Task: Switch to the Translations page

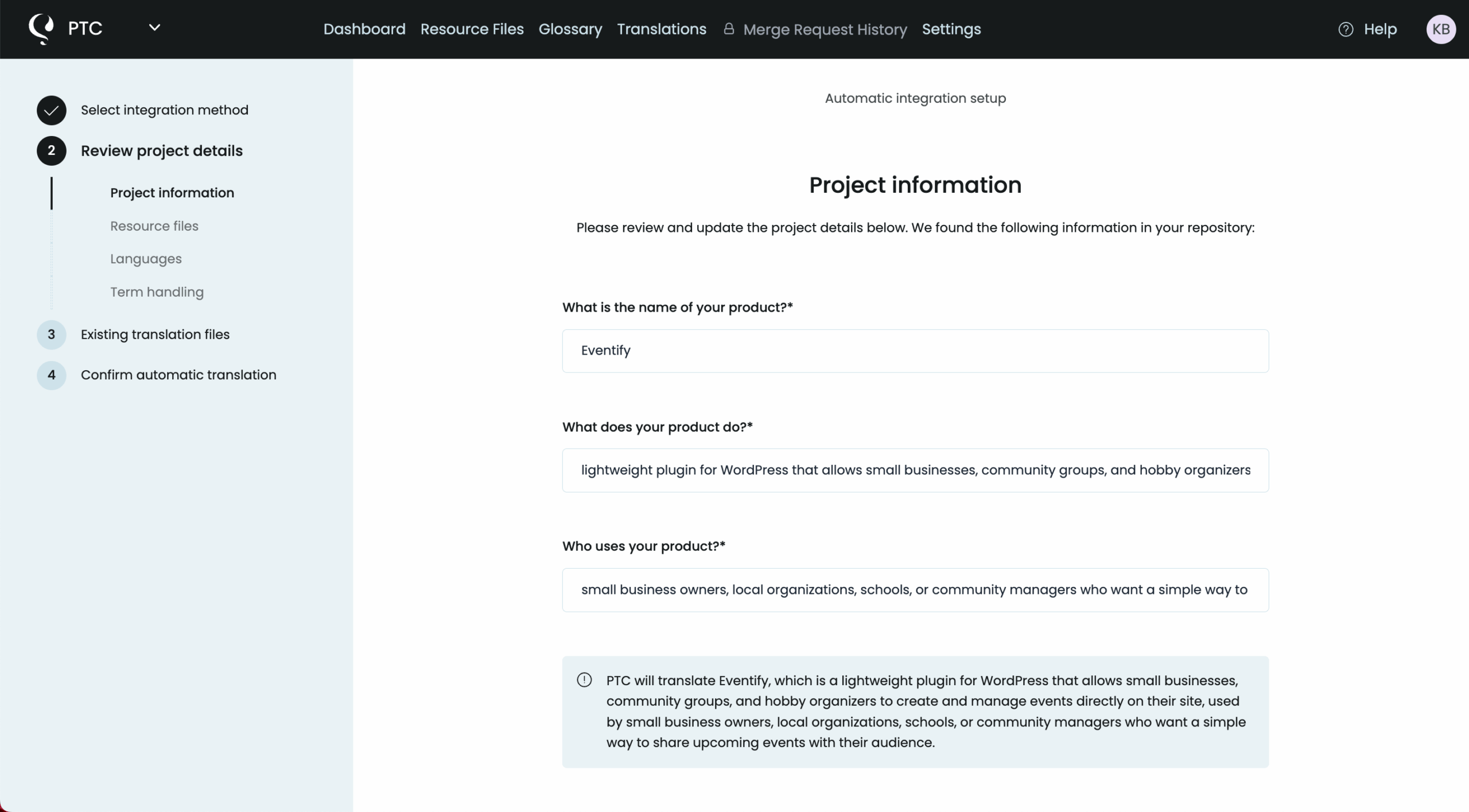Action: (x=662, y=29)
